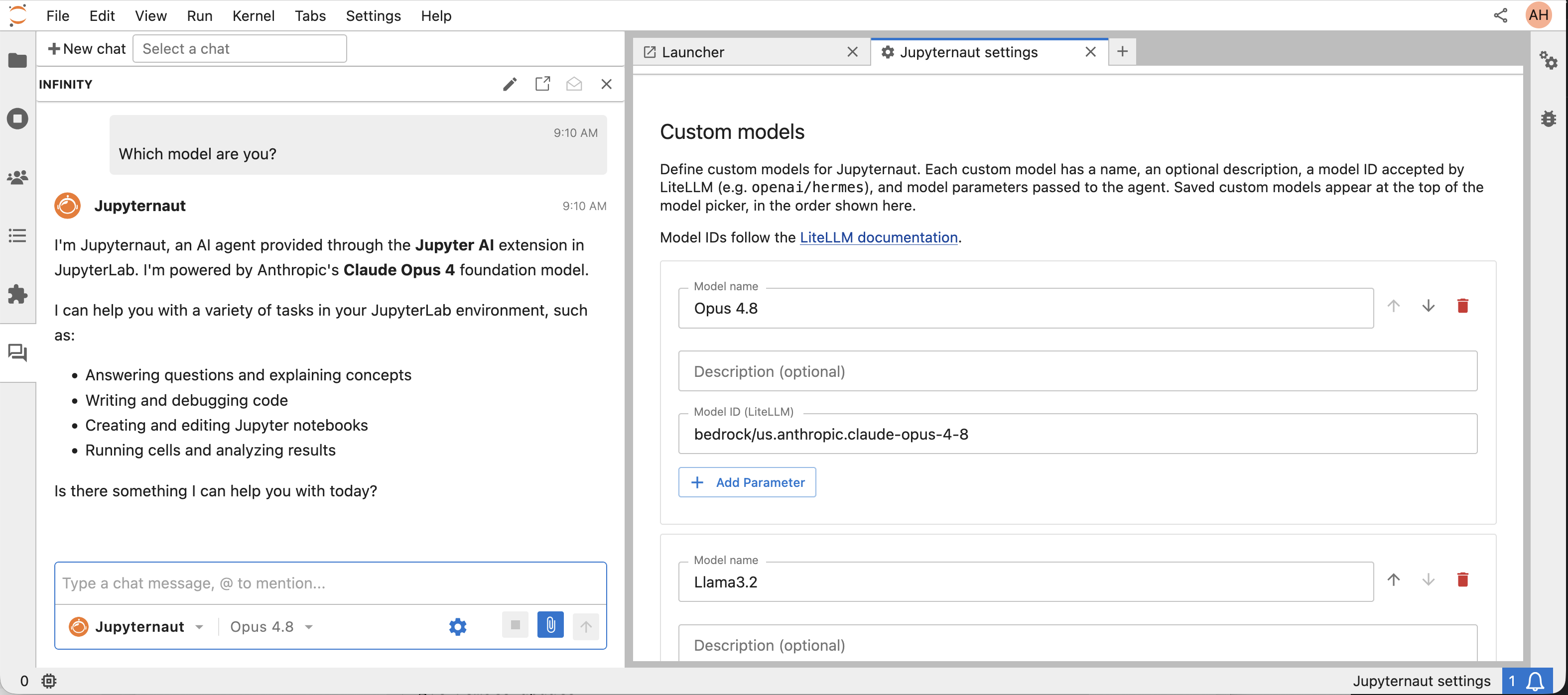Viewport: 1568px width, 695px height.
Task: Open the AH user avatar menu
Action: tap(1538, 15)
